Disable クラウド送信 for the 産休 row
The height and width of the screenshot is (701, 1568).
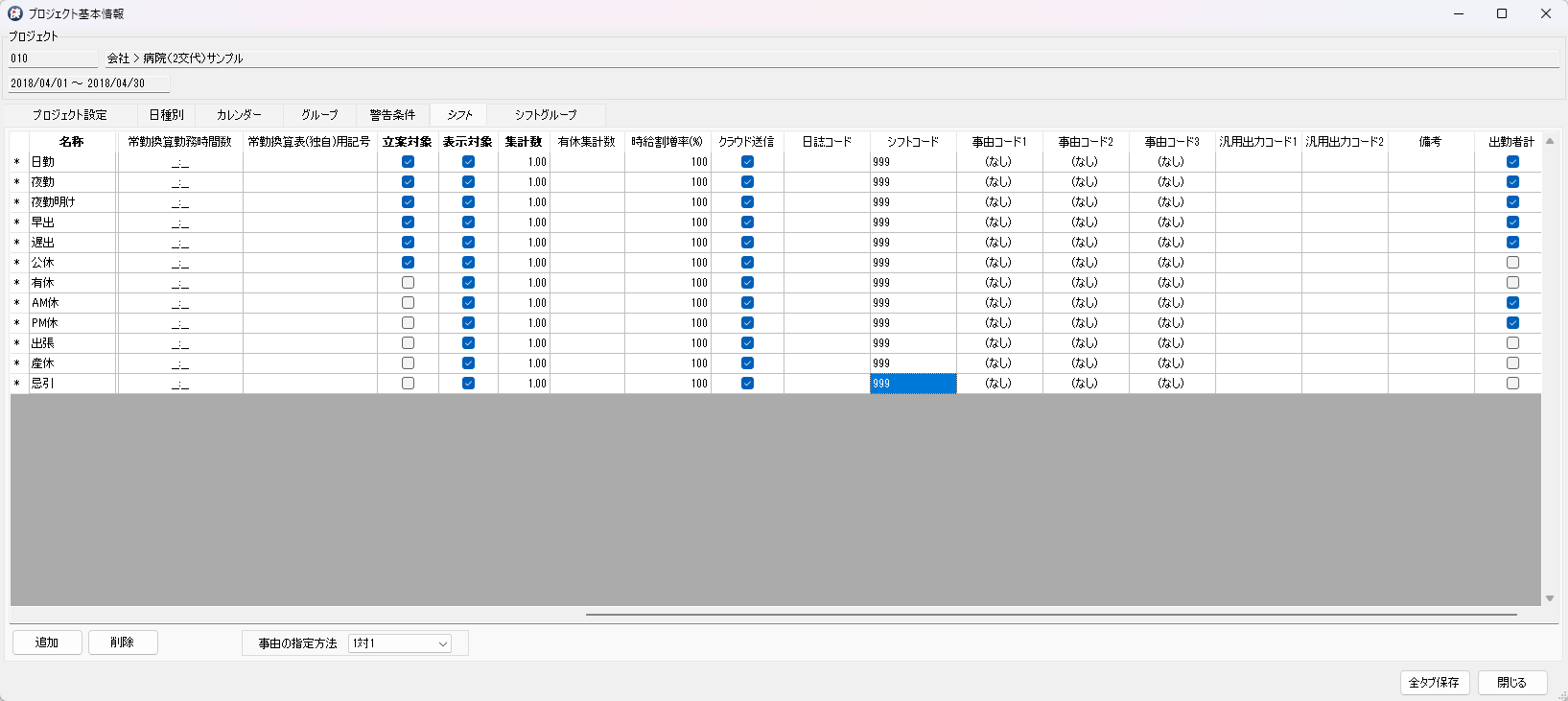[747, 363]
